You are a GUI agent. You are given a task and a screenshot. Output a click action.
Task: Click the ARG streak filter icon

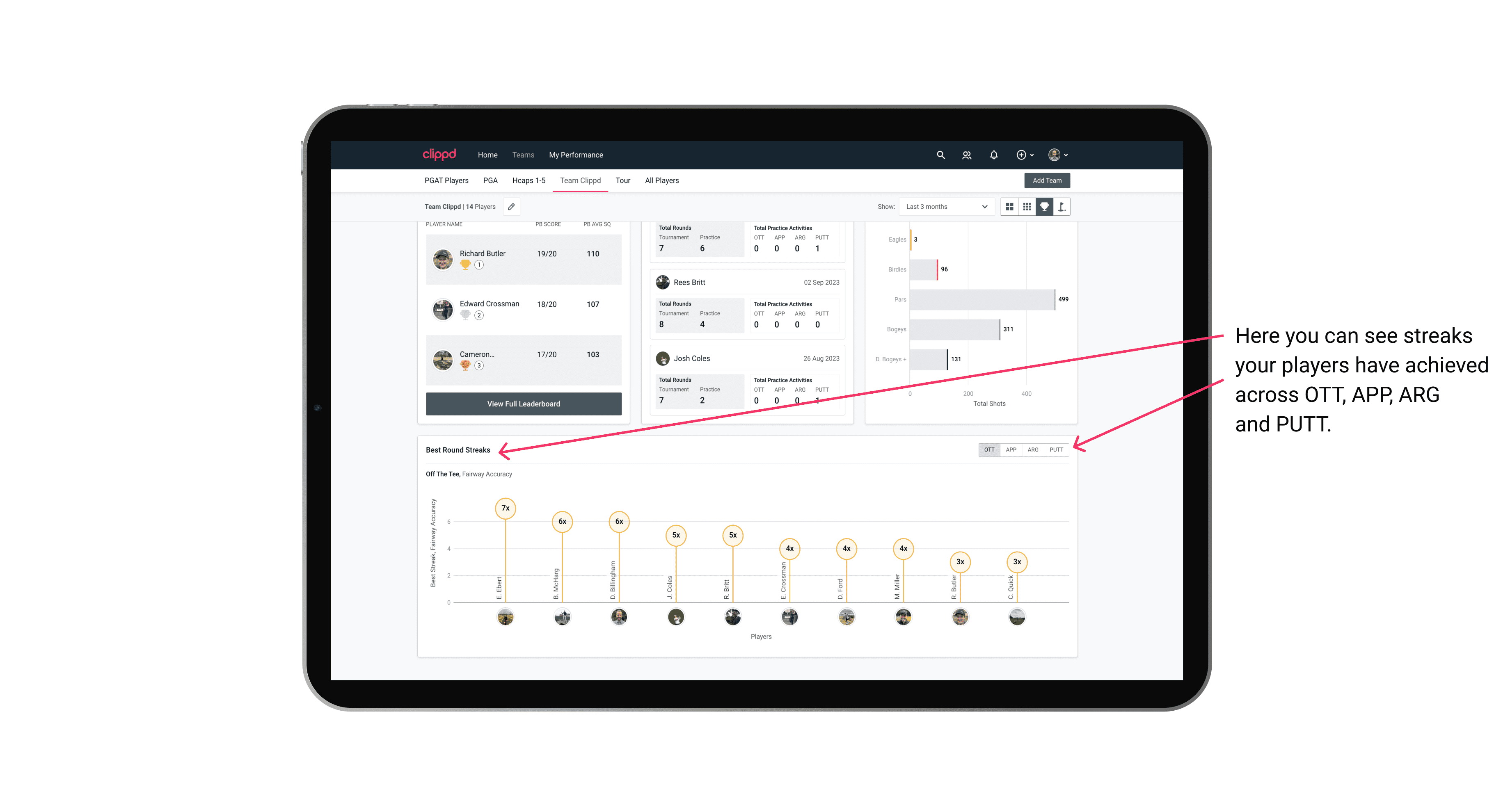[x=1033, y=449]
